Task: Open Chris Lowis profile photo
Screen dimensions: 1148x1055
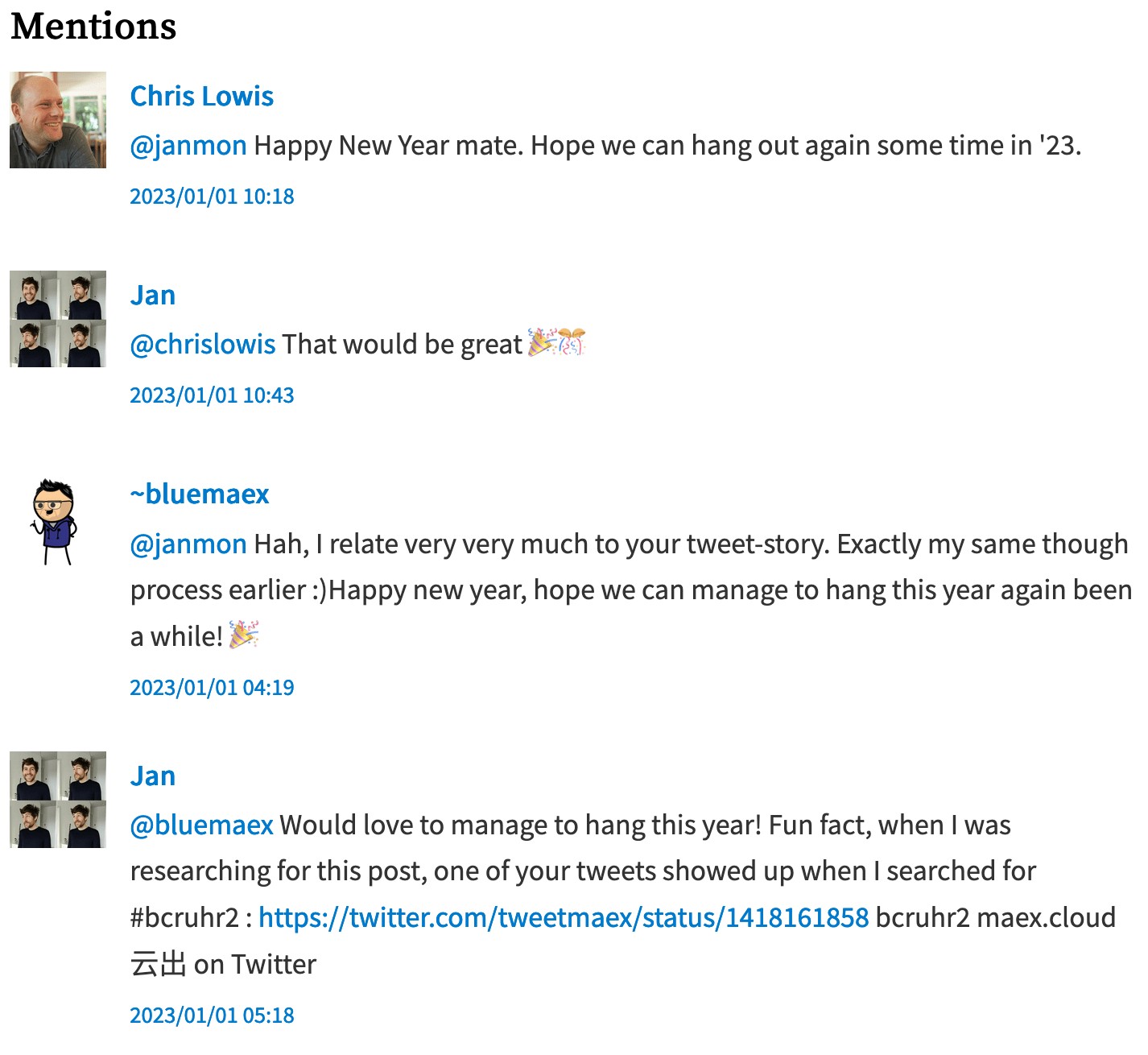Action: coord(58,120)
